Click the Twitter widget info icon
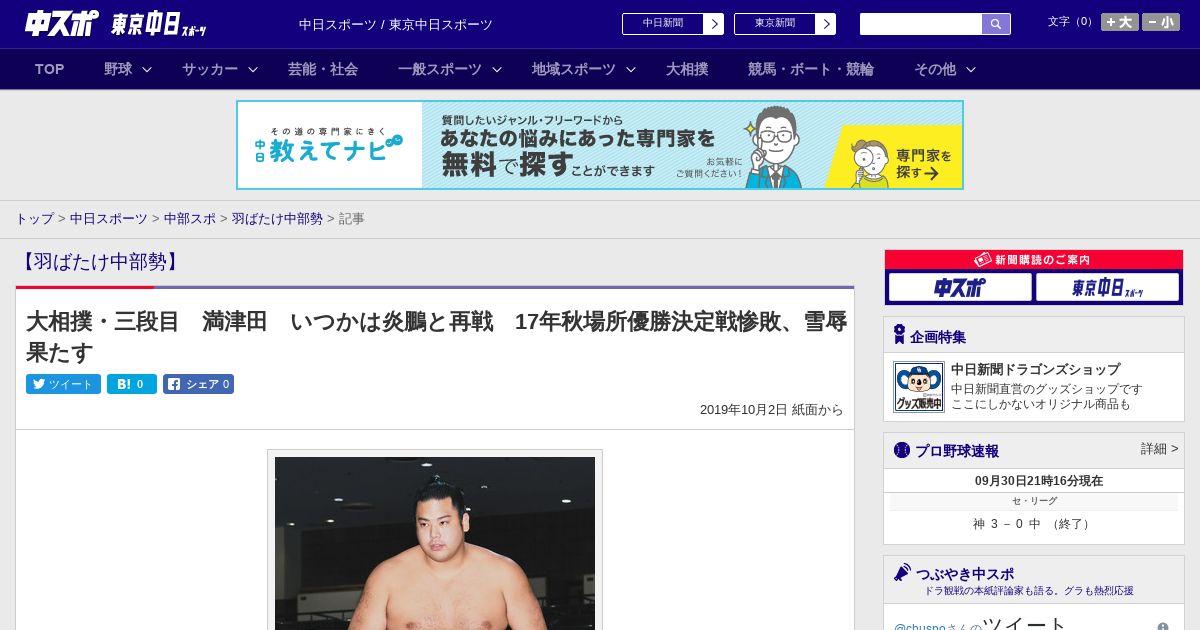 (x=1163, y=627)
